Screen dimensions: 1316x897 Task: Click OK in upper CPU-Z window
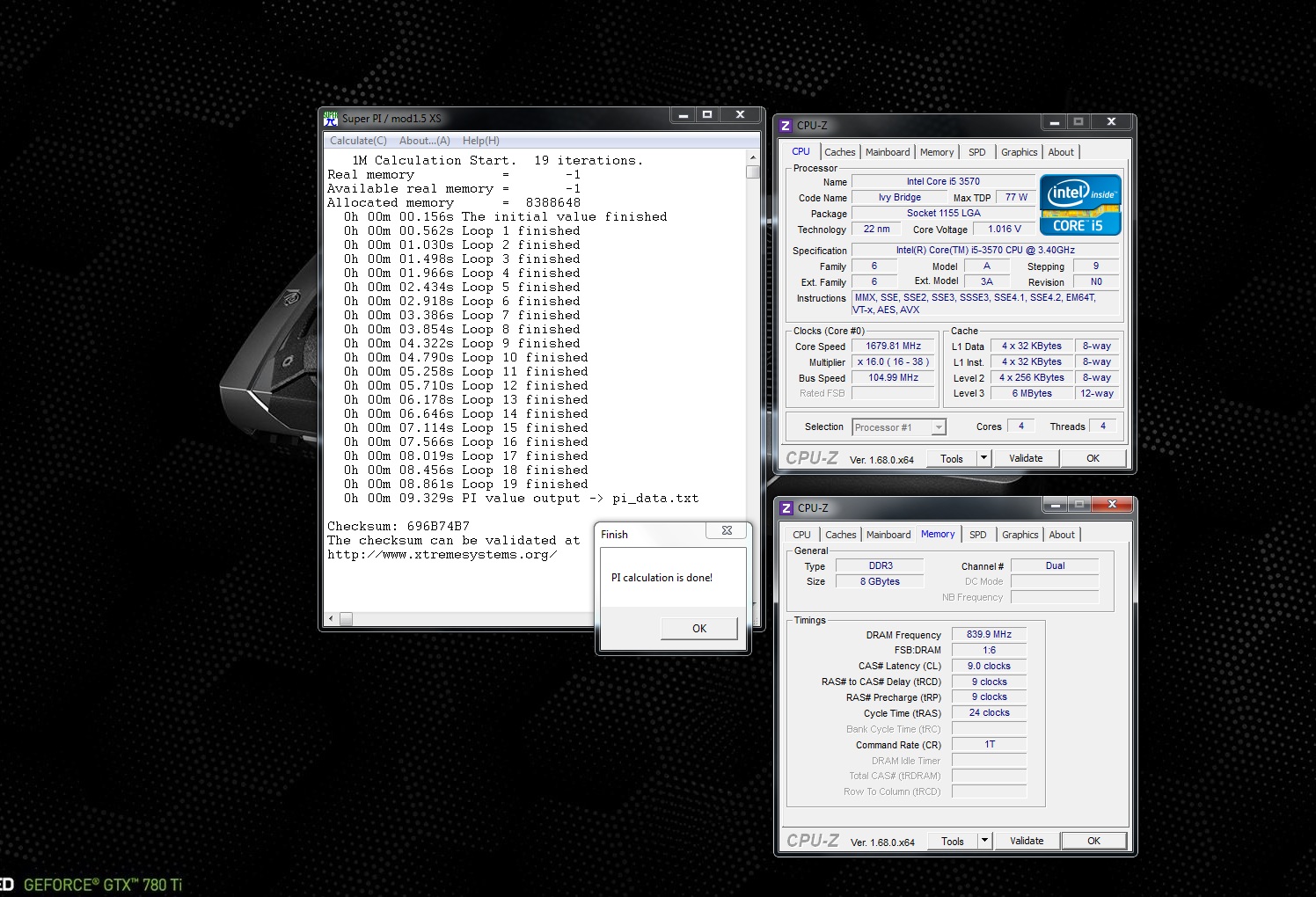1093,458
